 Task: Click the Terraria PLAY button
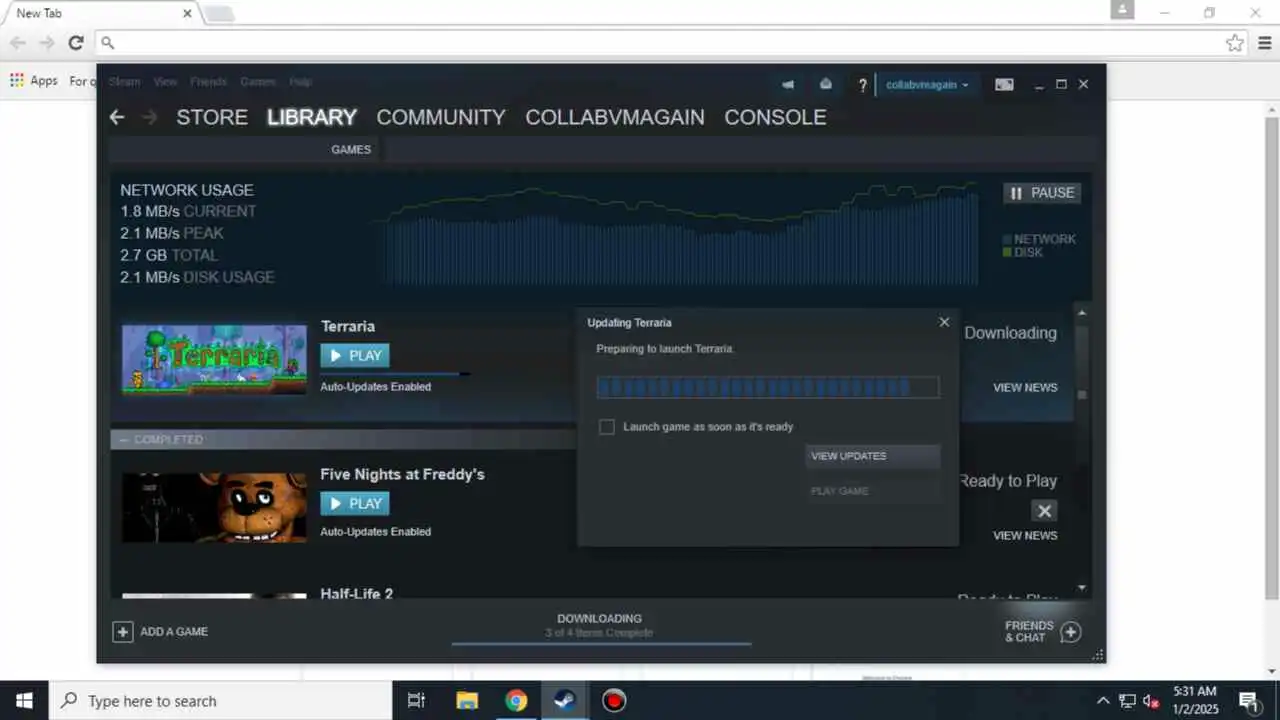coord(355,355)
